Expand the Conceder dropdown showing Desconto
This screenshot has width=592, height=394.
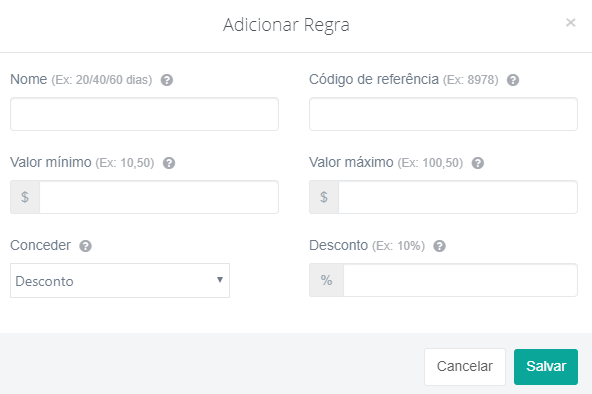click(120, 280)
